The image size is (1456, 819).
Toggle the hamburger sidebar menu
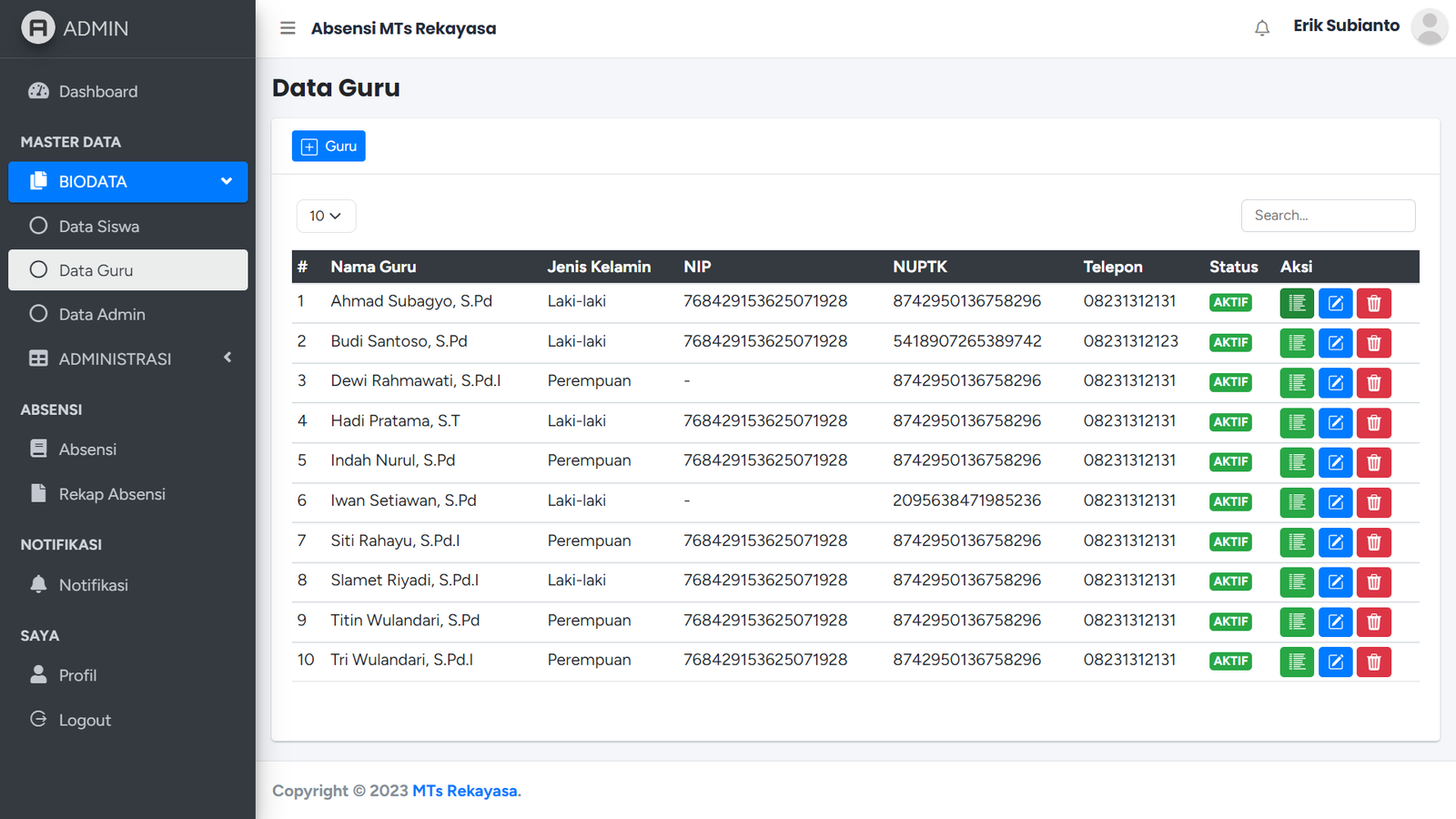[x=288, y=28]
